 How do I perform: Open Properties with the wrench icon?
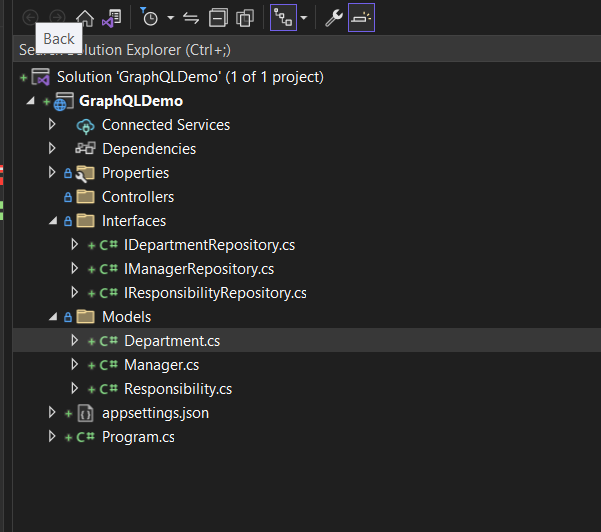pos(334,17)
